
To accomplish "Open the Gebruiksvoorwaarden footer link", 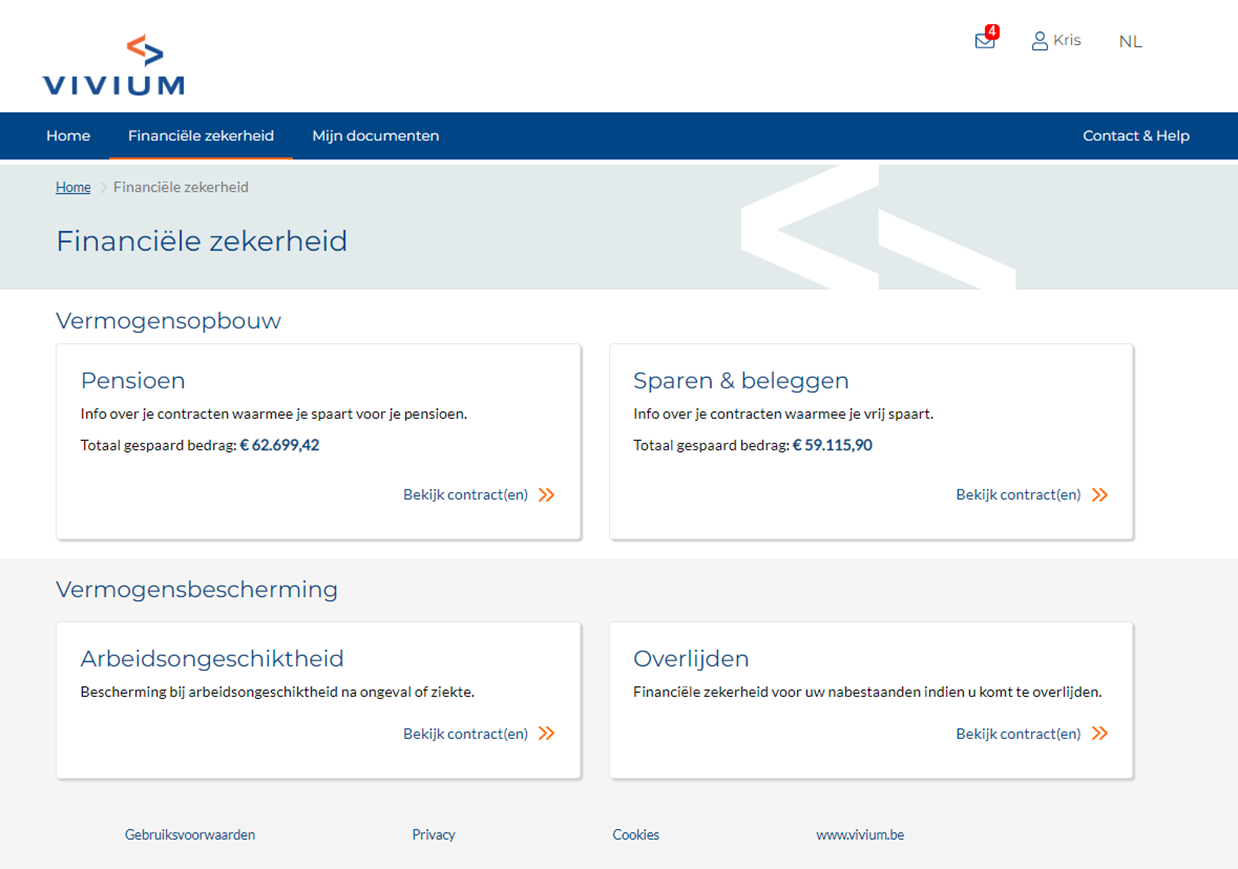I will coord(190,835).
